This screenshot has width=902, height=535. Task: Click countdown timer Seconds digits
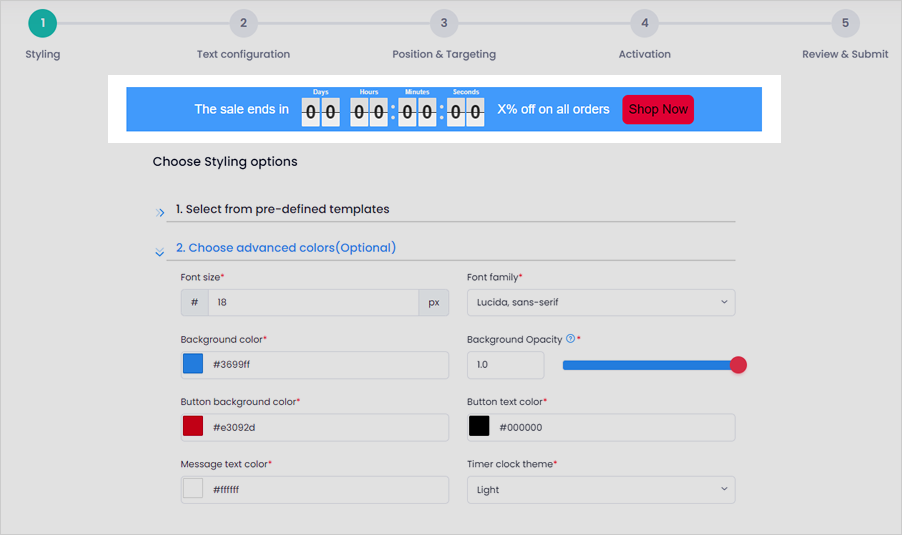pyautogui.click(x=465, y=112)
